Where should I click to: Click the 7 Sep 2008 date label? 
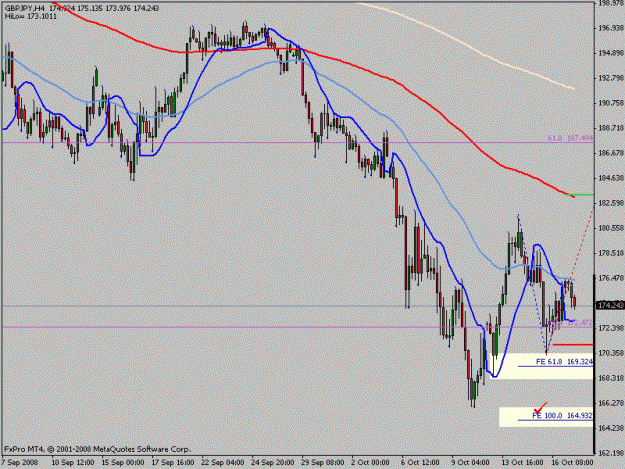[x=20, y=463]
